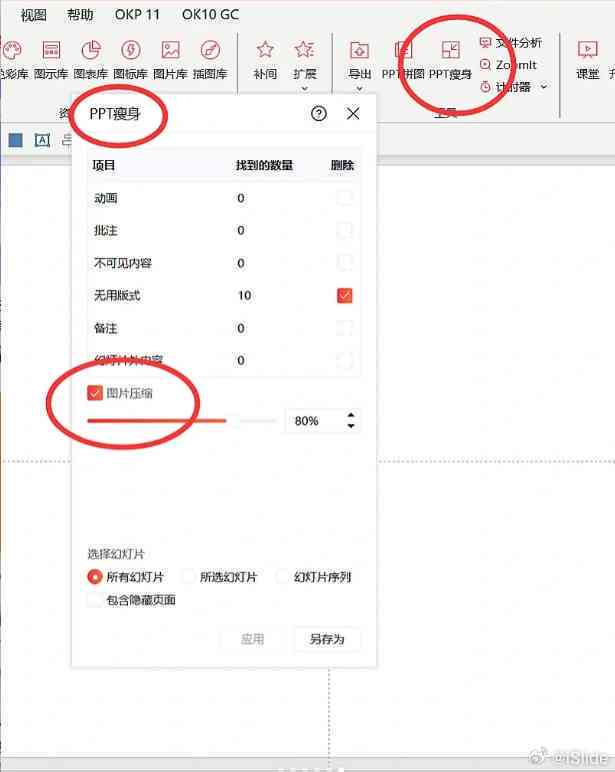Select the 不可见内容 row label
The height and width of the screenshot is (772, 615).
tap(123, 263)
